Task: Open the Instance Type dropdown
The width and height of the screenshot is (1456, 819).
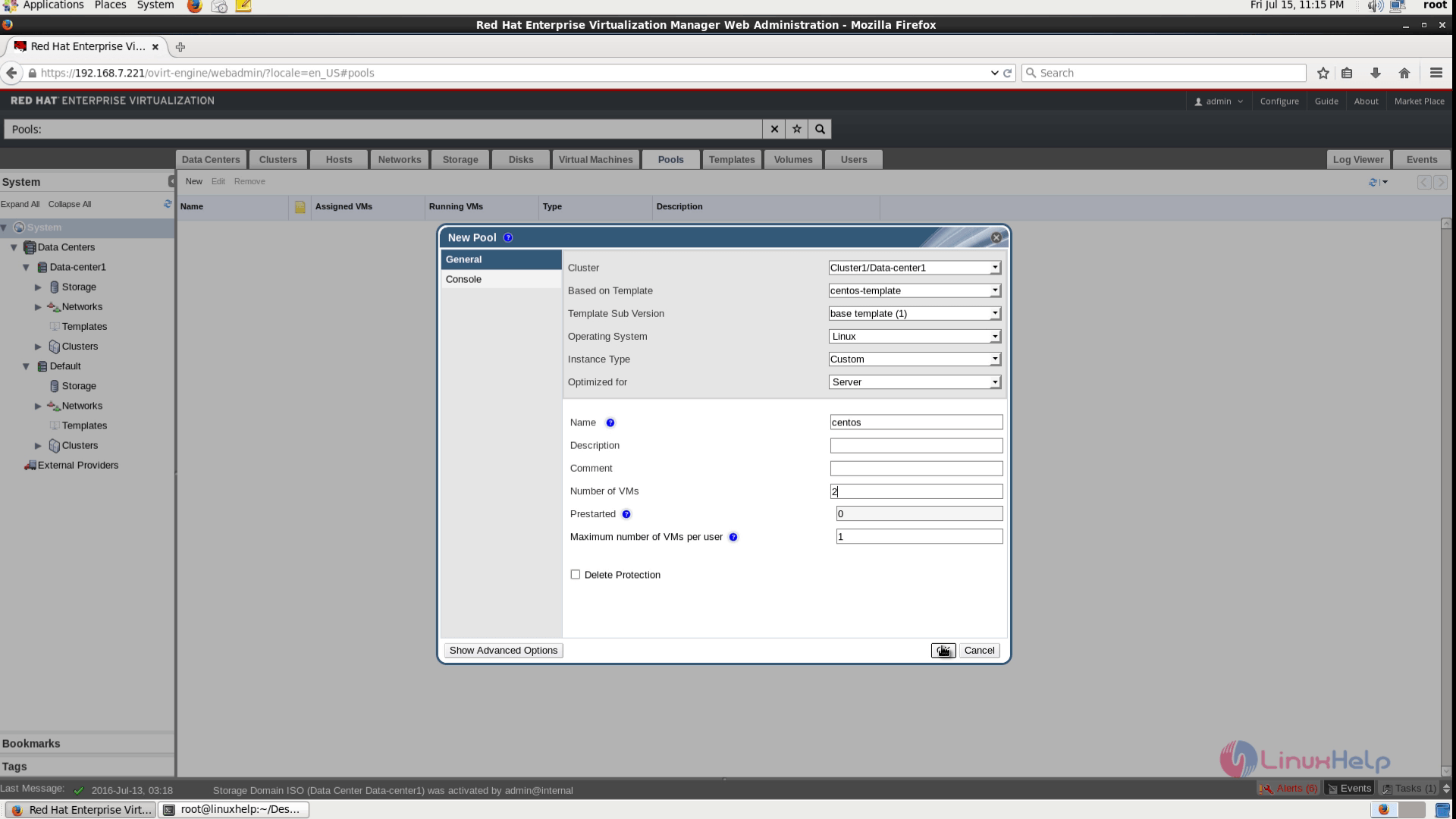Action: (x=915, y=359)
